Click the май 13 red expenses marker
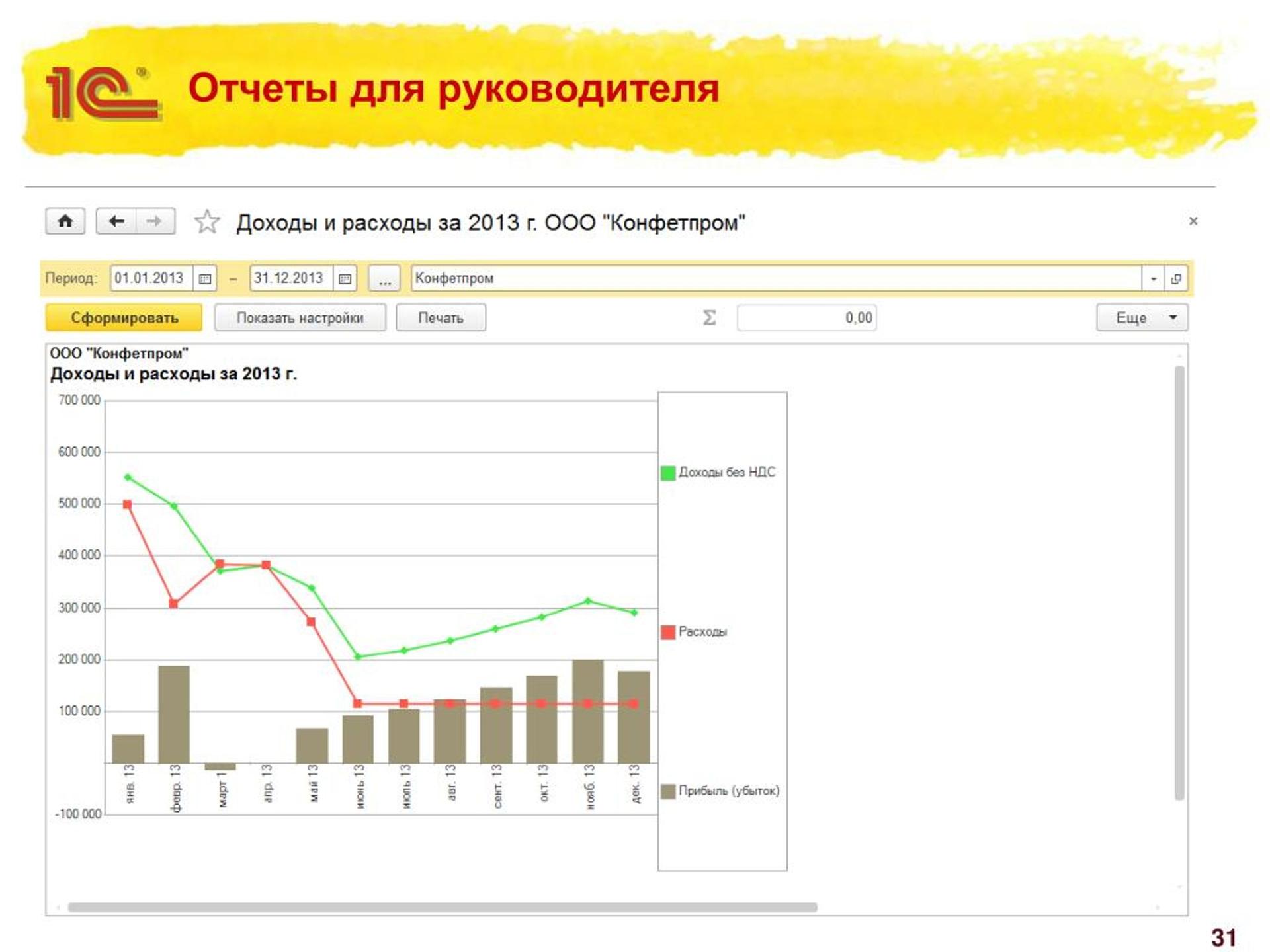The width and height of the screenshot is (1270, 952). [311, 622]
